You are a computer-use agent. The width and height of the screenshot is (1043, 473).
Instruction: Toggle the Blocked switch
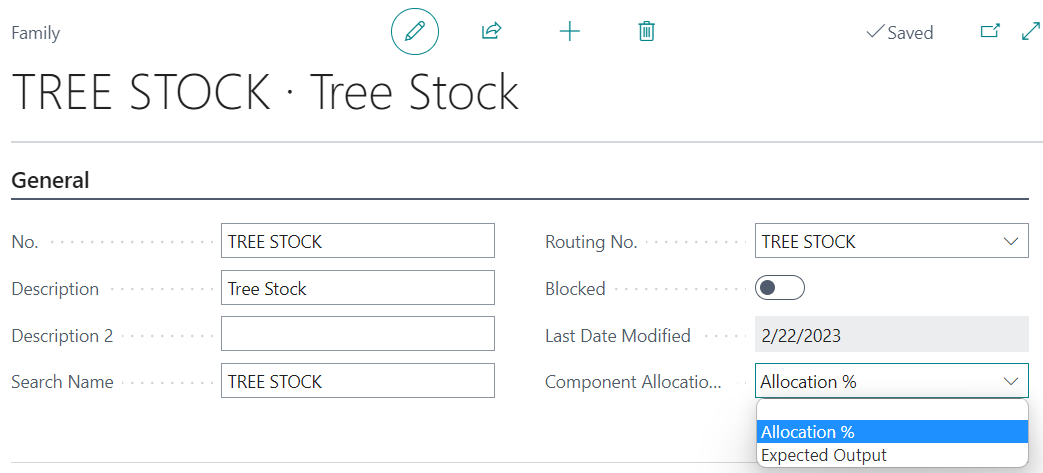pos(780,288)
